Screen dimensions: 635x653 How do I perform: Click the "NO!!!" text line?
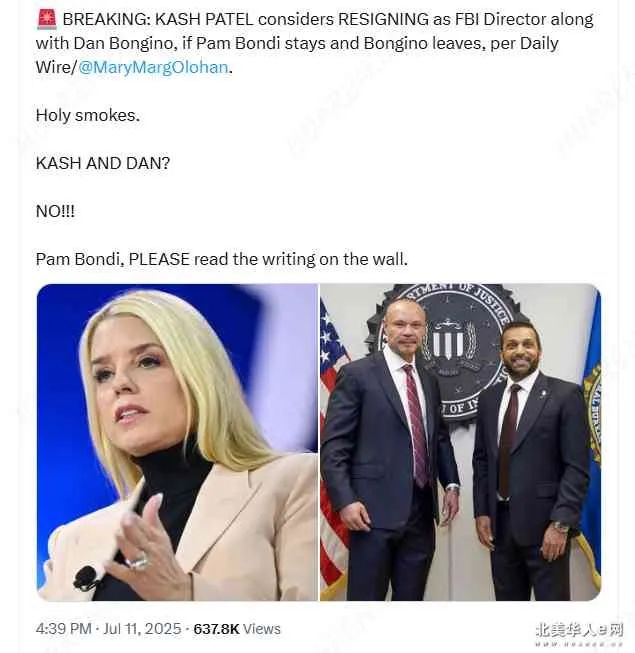click(55, 211)
